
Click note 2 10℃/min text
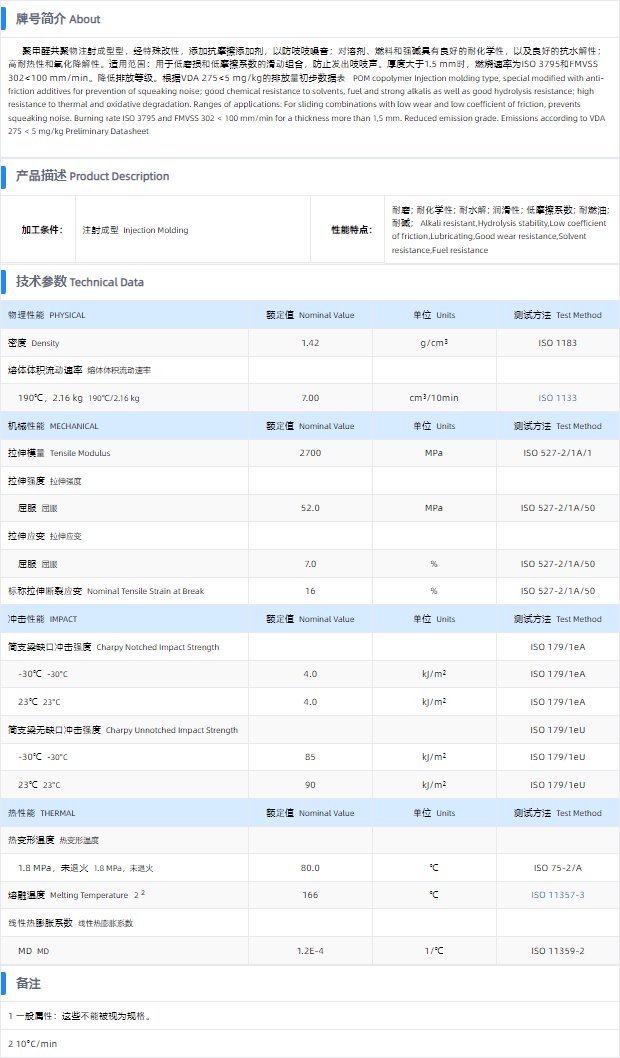tap(32, 1044)
